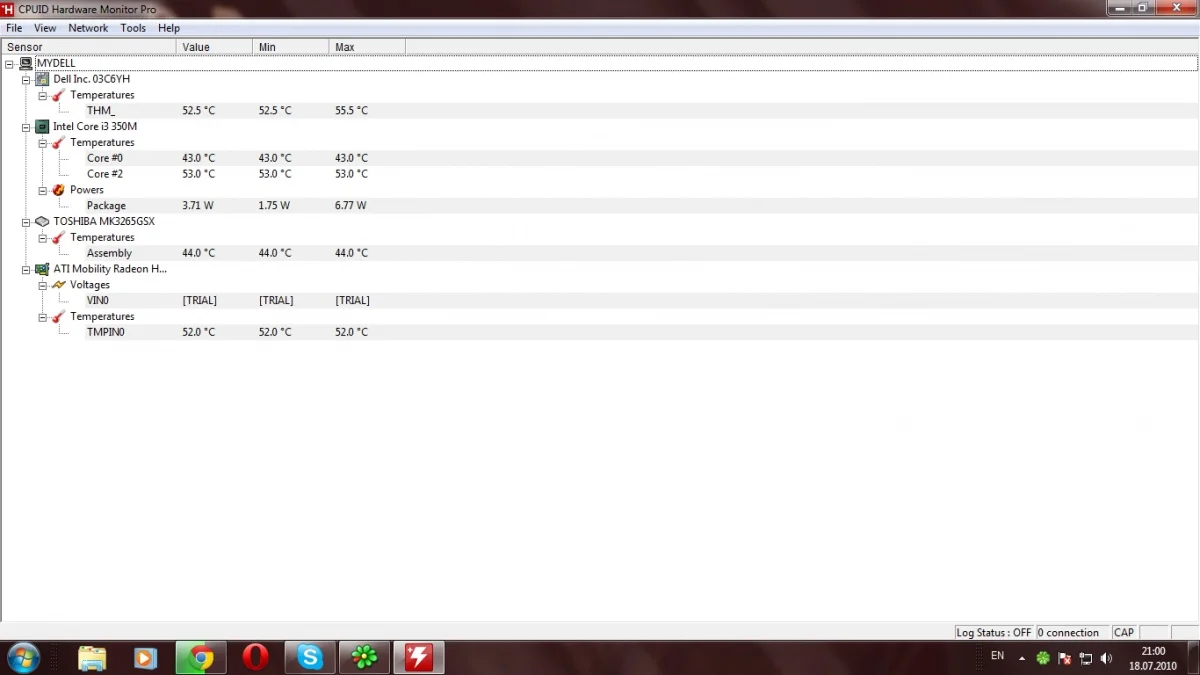Click thermometer icon under Intel Core i3
This screenshot has width=1200, height=675.
point(59,143)
